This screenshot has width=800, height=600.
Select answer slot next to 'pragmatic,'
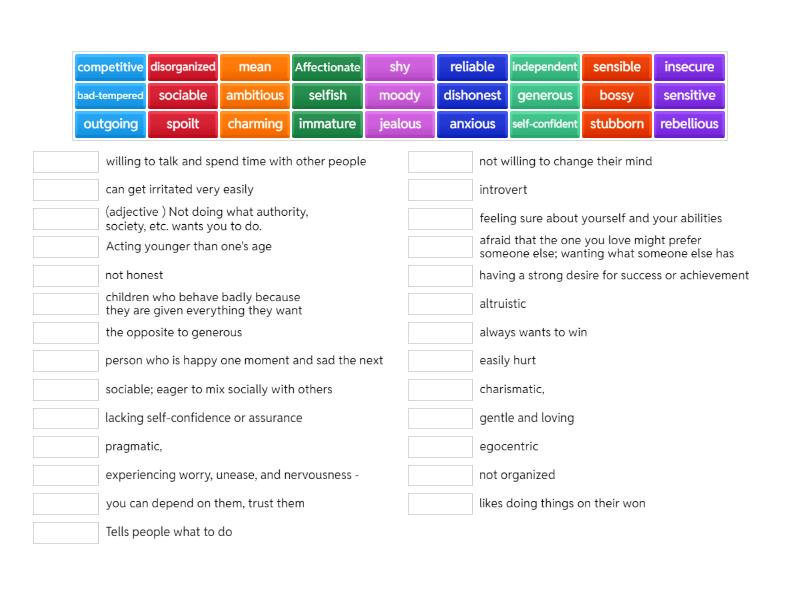click(x=66, y=447)
